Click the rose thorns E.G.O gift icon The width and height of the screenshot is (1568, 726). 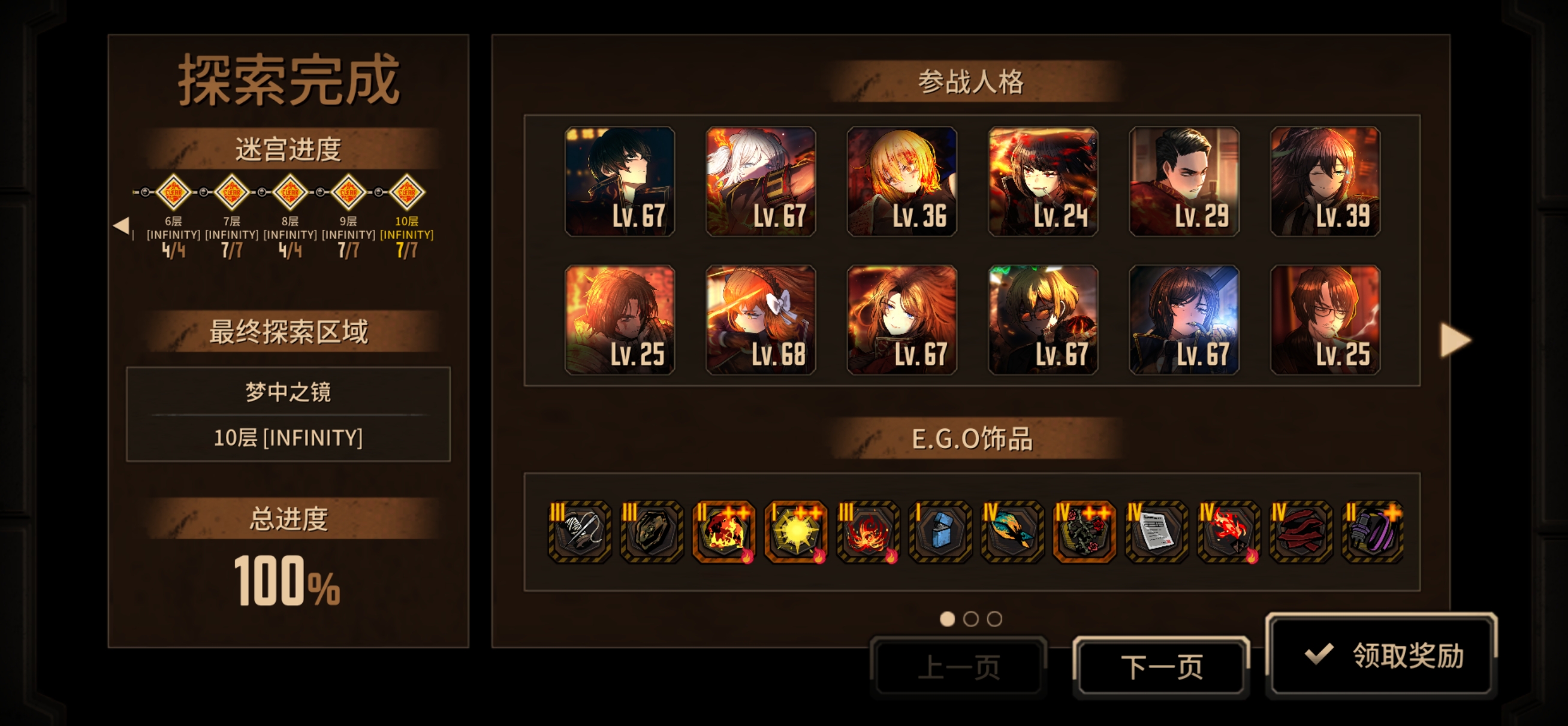(1084, 532)
